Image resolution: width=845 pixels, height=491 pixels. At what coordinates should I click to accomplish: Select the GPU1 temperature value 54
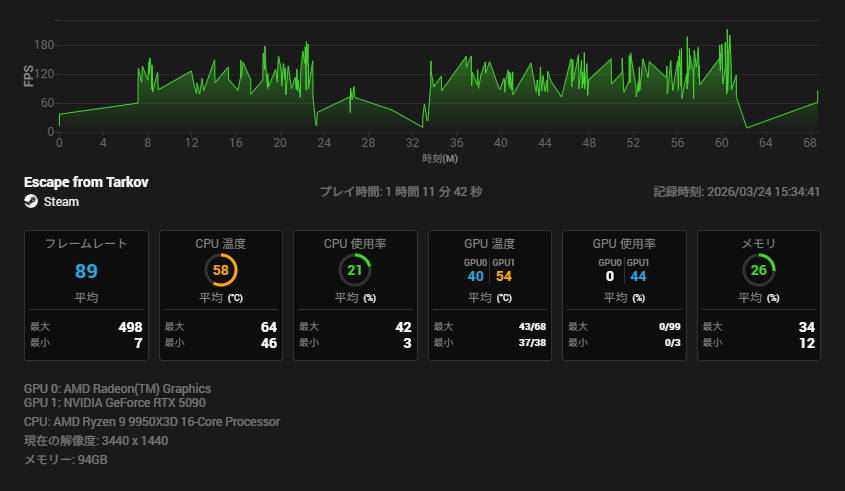coord(503,276)
